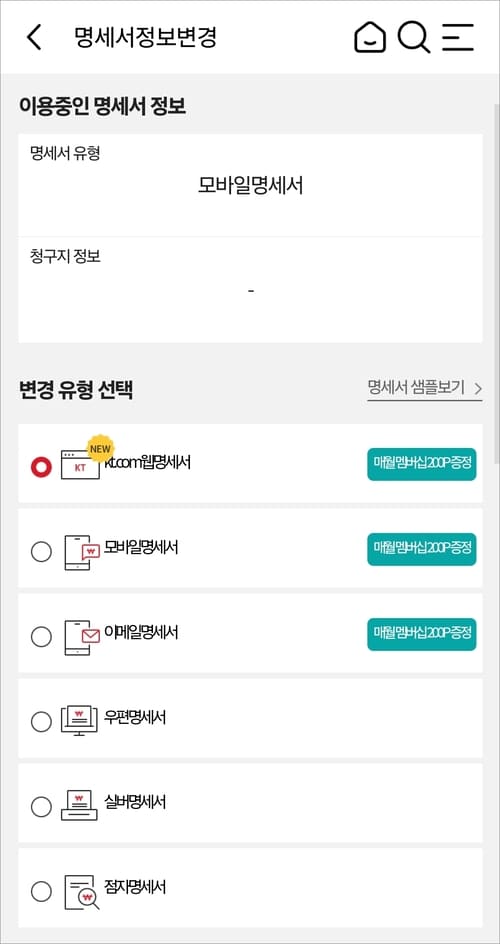Click the email statement envelope icon
Screen dimensions: 500x944
click(x=81, y=638)
